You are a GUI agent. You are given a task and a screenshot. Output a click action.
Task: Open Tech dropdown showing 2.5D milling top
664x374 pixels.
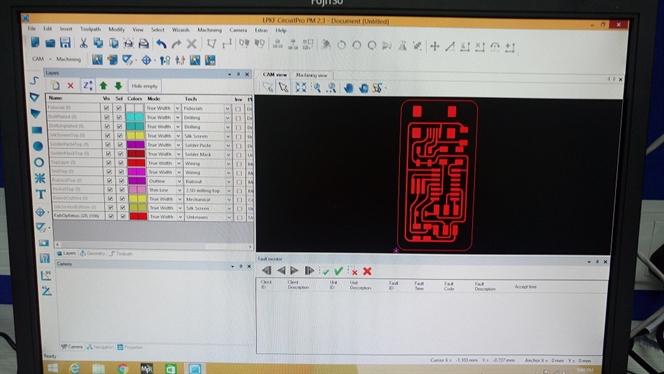[229, 191]
